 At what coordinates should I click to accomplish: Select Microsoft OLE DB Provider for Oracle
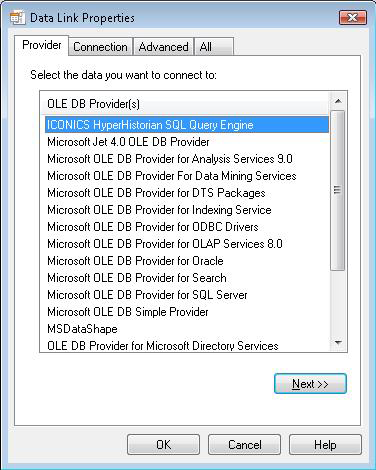(187, 261)
